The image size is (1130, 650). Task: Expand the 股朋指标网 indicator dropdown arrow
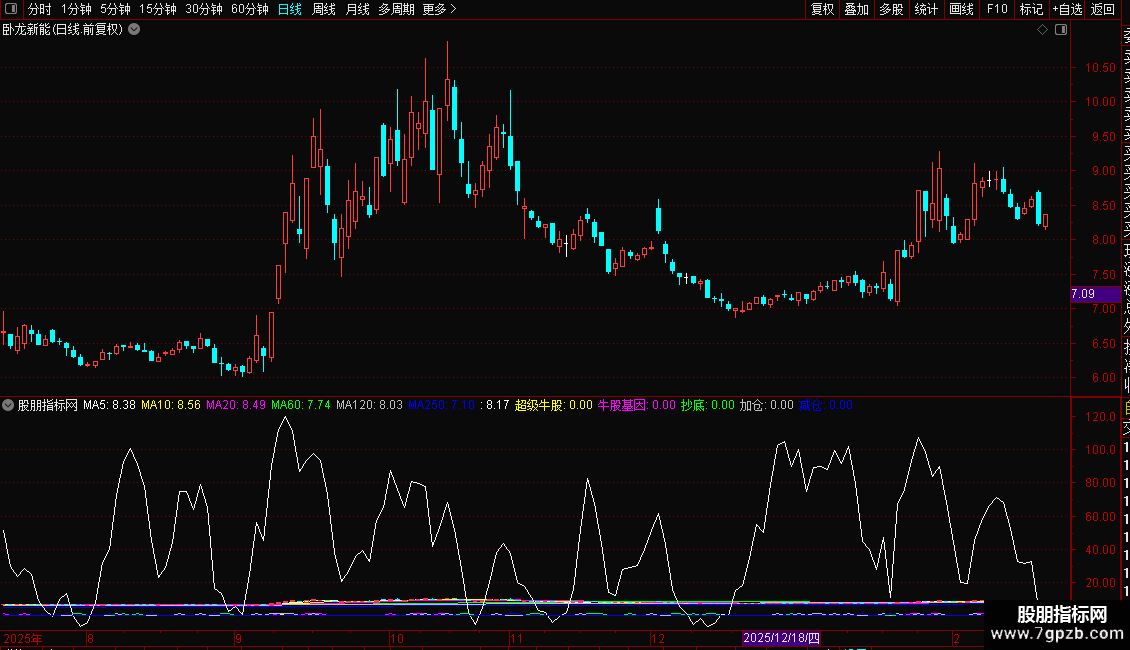[x=8, y=405]
